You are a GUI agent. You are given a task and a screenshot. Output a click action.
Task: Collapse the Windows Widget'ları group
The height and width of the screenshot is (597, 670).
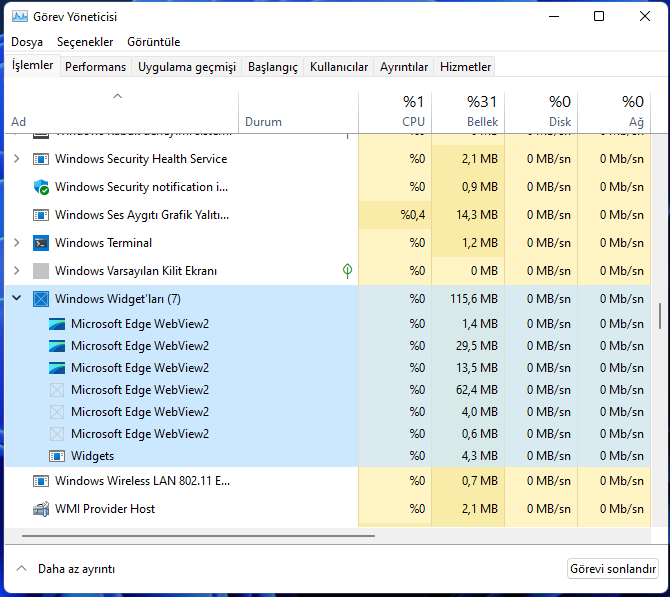[17, 297]
